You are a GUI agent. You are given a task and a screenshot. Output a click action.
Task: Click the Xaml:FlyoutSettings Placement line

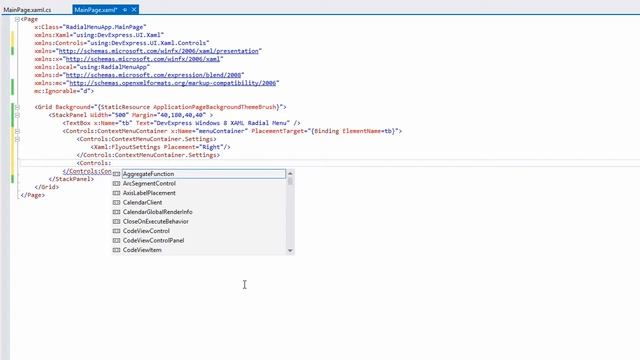point(161,147)
